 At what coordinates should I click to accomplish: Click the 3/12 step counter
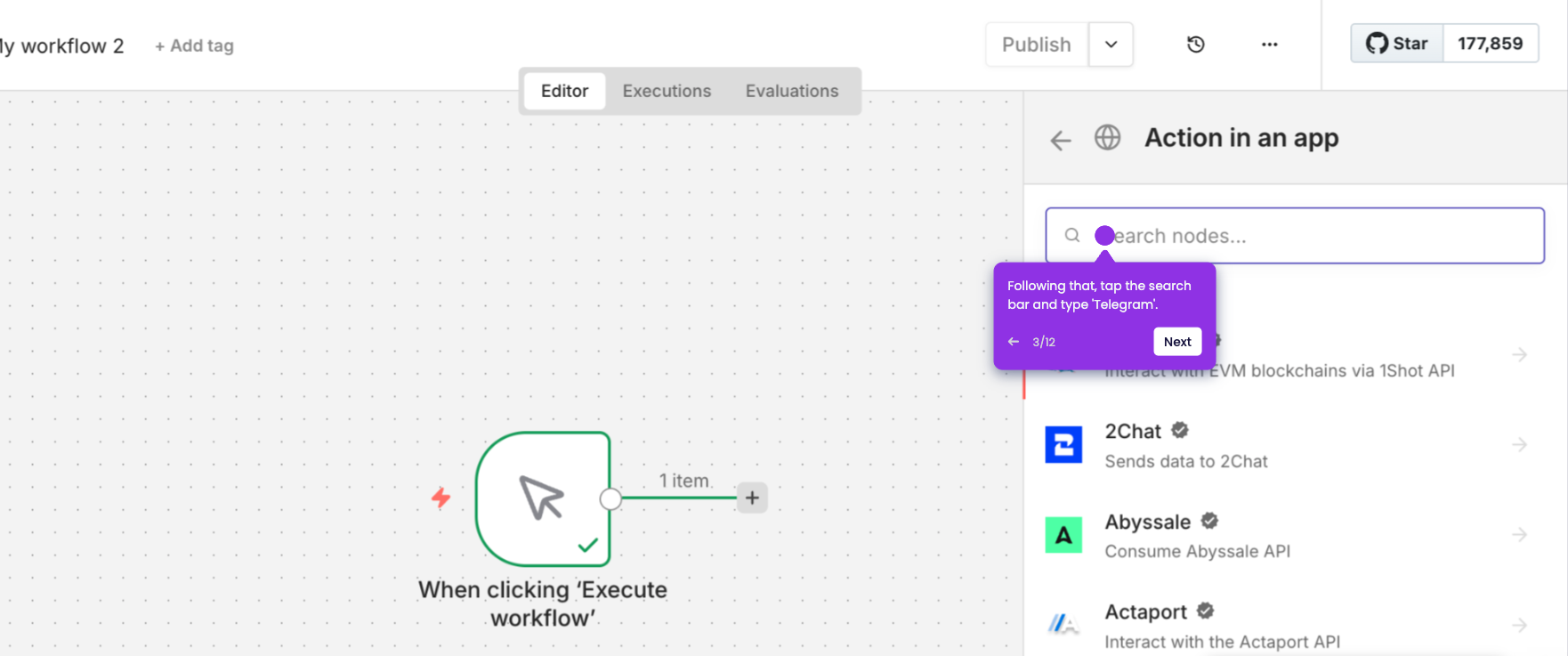click(x=1044, y=342)
